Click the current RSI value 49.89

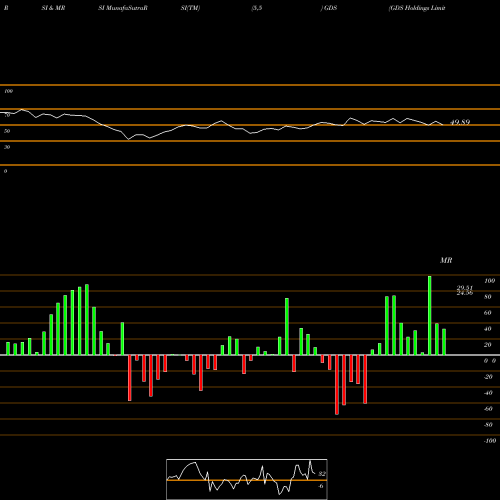[460, 122]
